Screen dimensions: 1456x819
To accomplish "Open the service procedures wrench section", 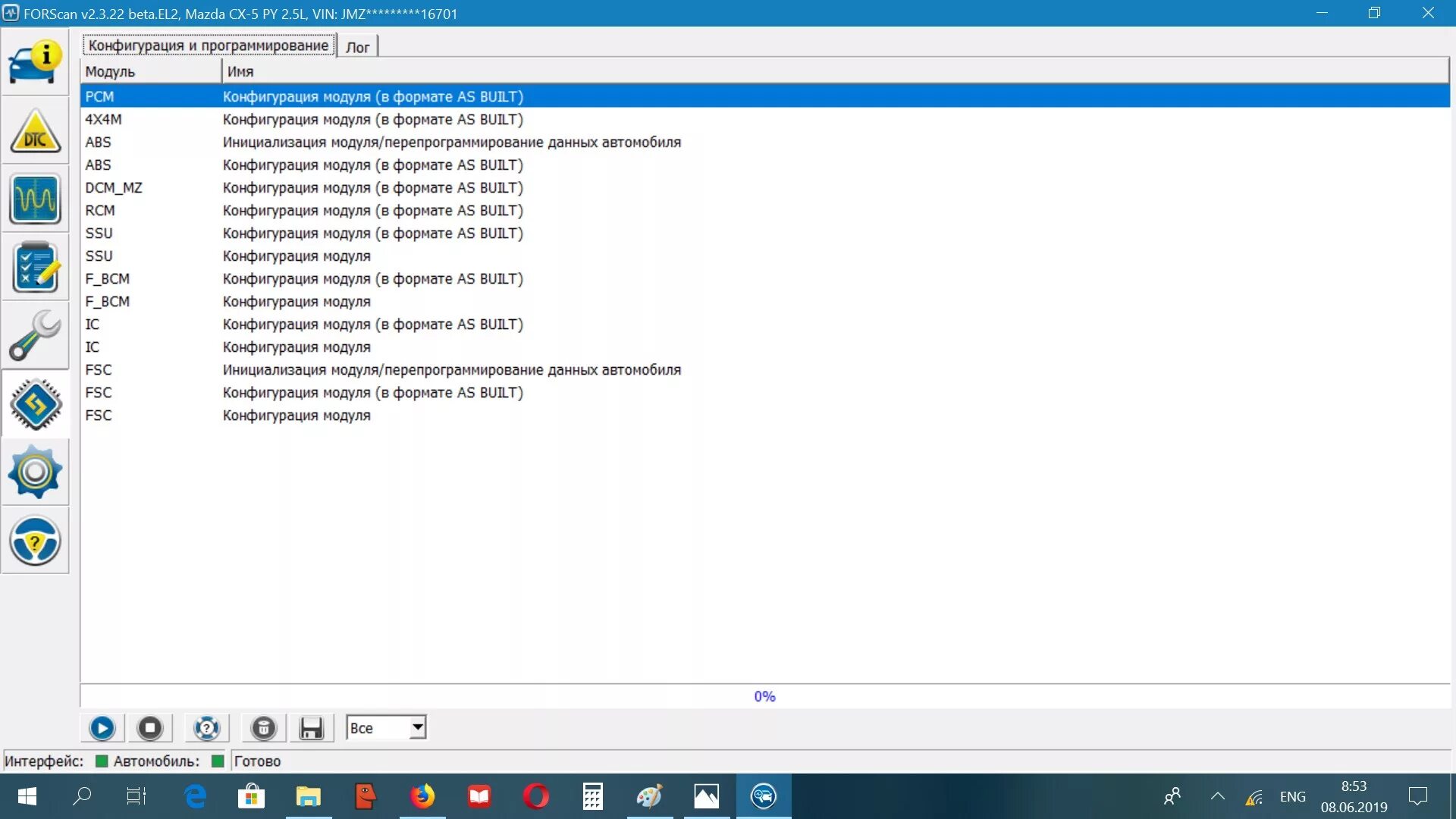I will (35, 335).
